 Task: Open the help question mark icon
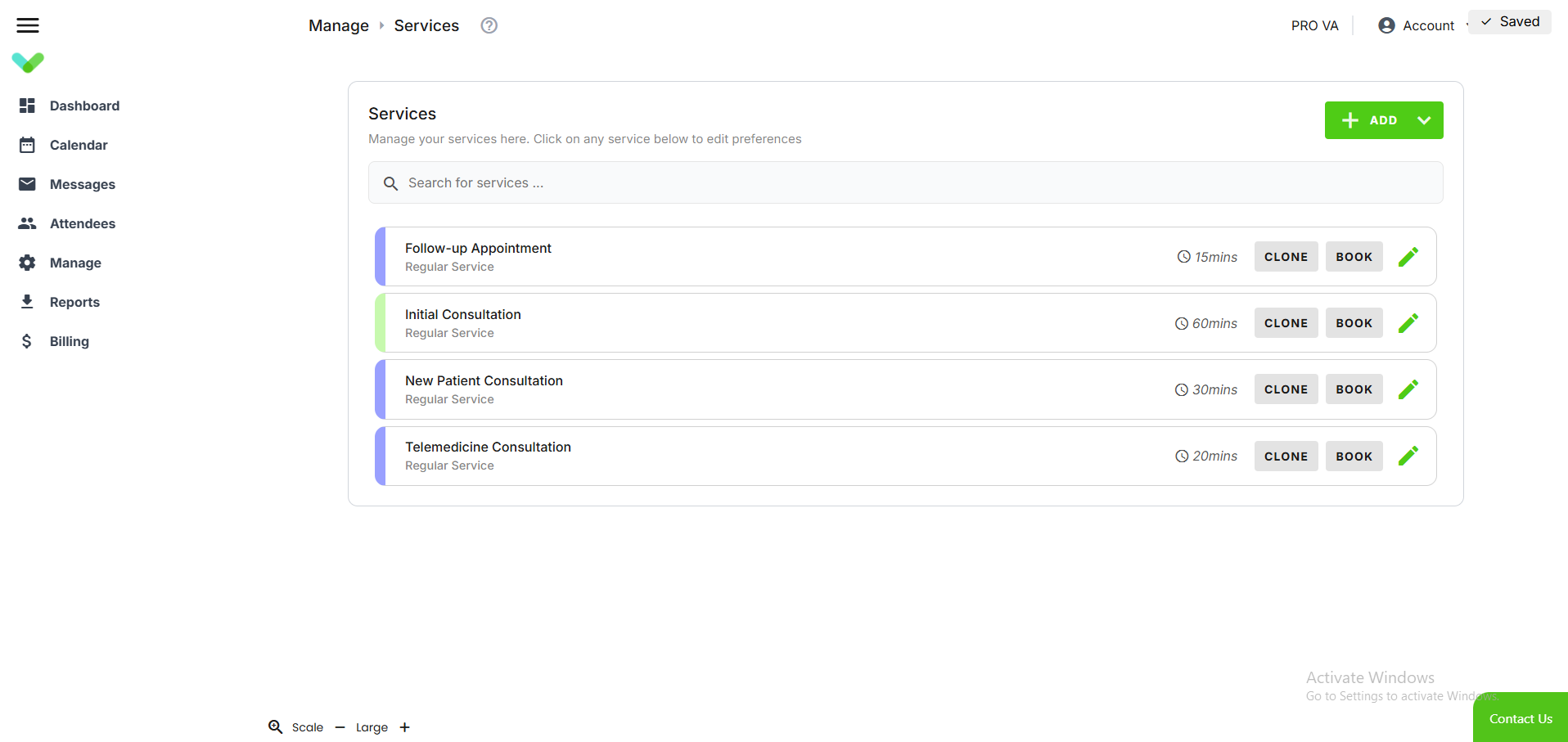(489, 25)
